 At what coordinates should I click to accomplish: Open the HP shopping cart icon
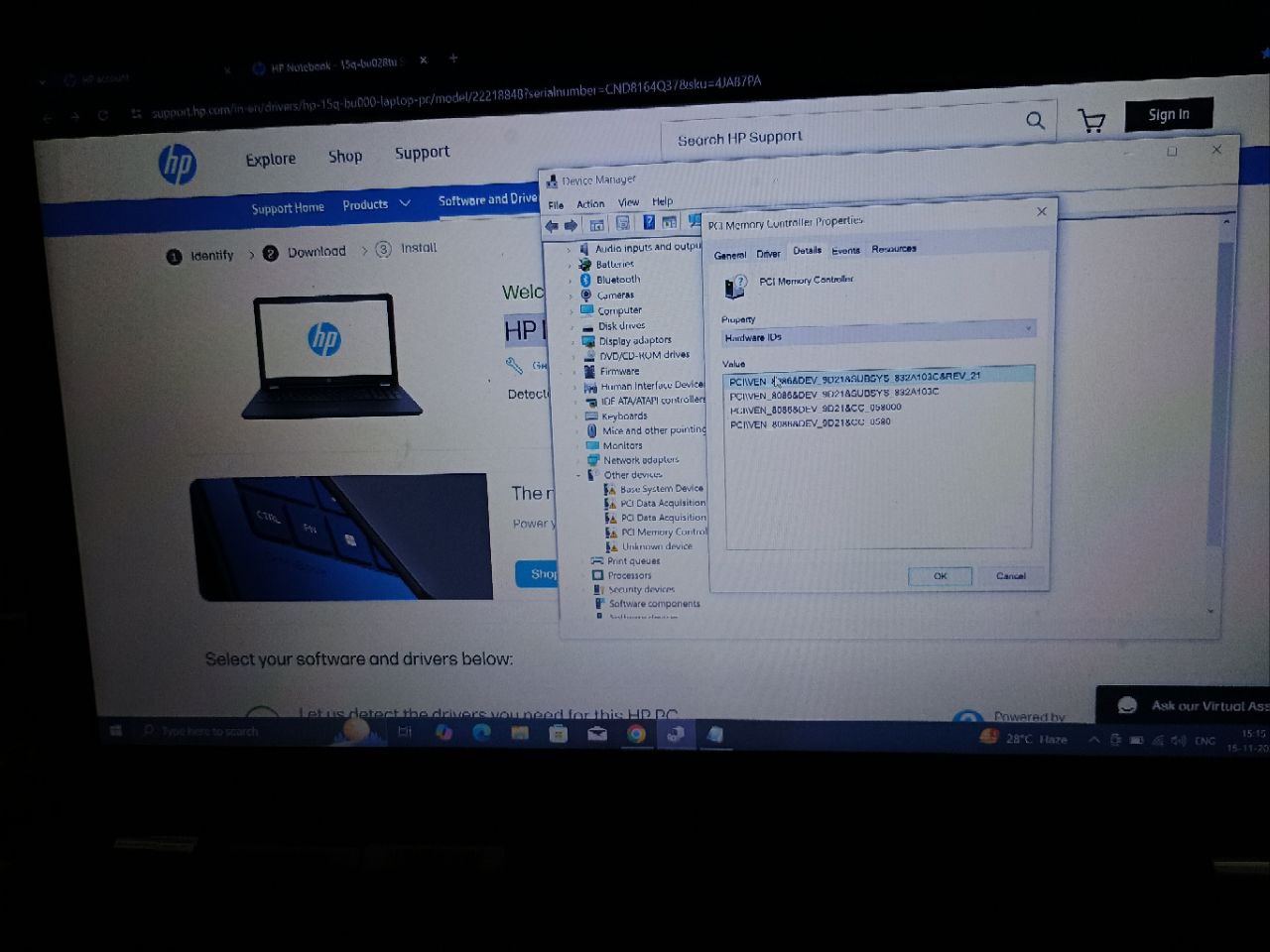pyautogui.click(x=1092, y=119)
